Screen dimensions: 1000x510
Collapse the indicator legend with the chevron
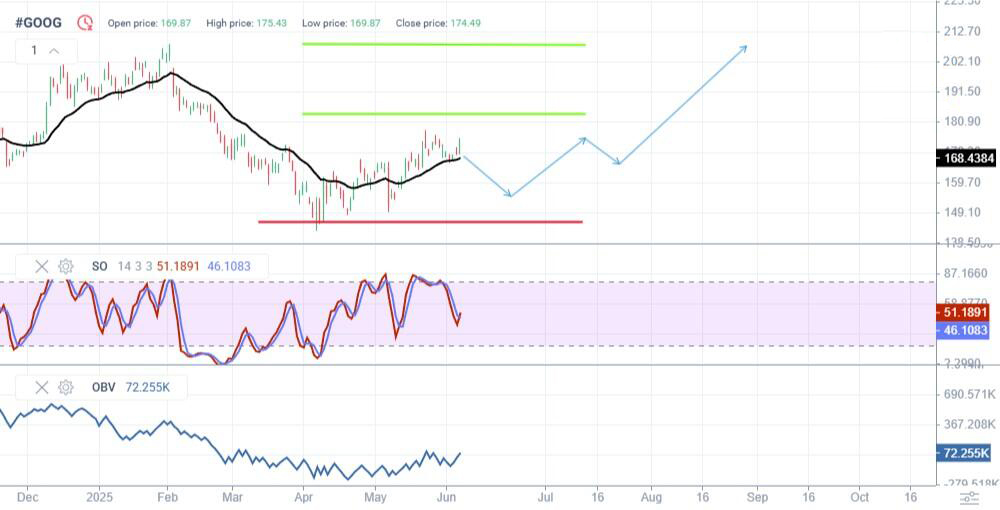click(x=54, y=51)
